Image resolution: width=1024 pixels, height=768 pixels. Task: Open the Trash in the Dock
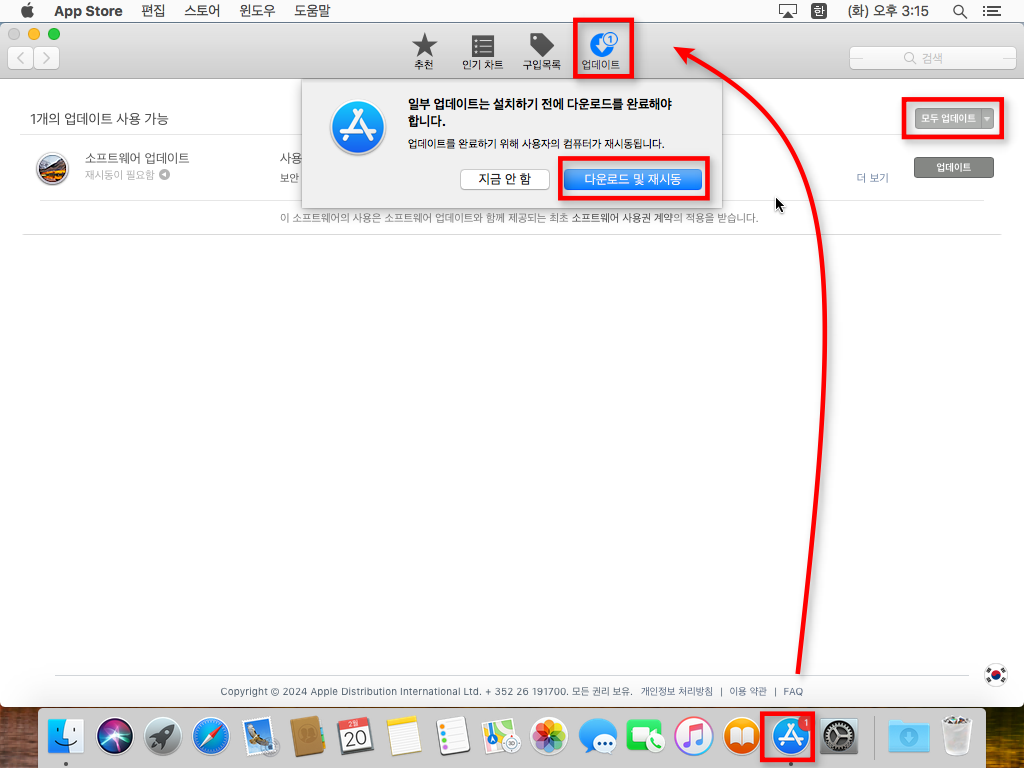click(x=957, y=736)
